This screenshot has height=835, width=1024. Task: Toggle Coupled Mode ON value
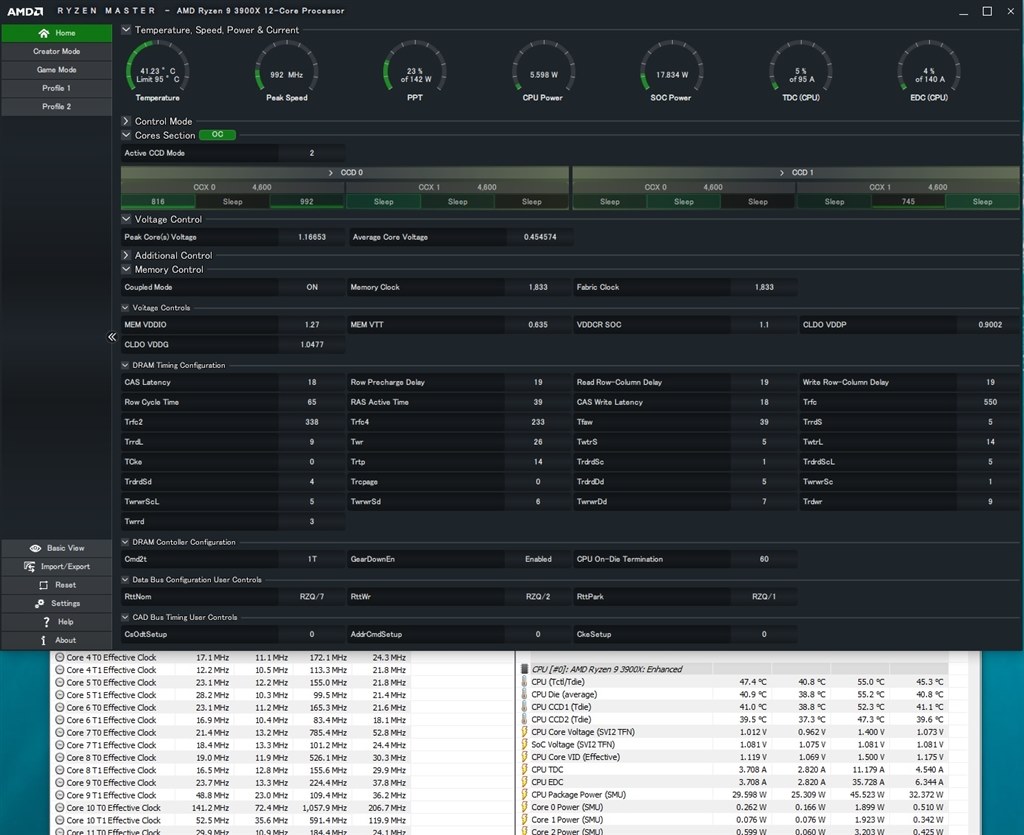pos(312,287)
